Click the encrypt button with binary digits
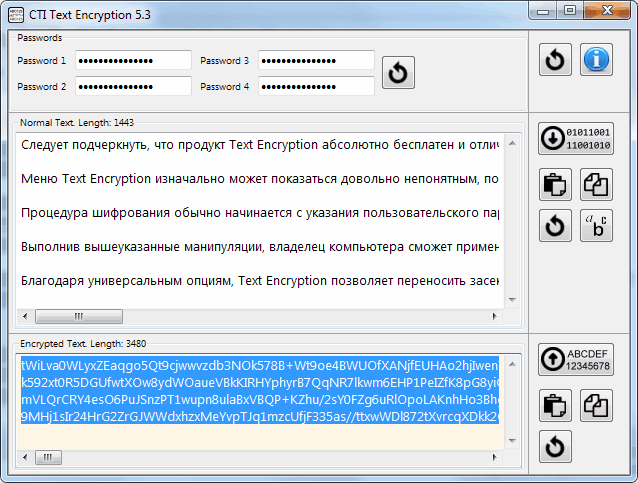This screenshot has height=483, width=638. coord(576,139)
